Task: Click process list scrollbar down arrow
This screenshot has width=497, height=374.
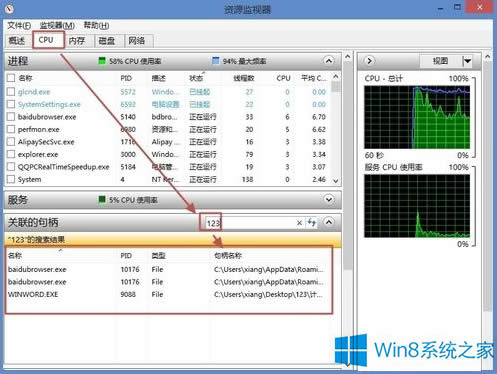Action: tap(336, 181)
